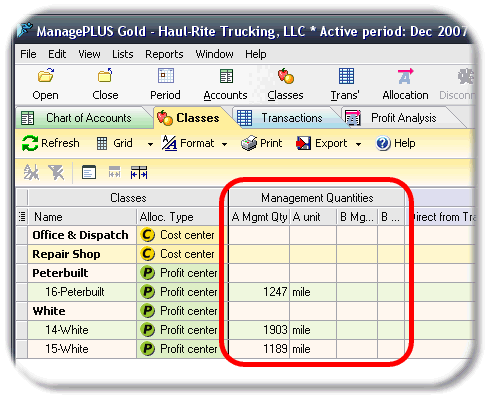Viewport: 492px width, 403px height.
Task: Click the Name column header
Action: click(82, 217)
